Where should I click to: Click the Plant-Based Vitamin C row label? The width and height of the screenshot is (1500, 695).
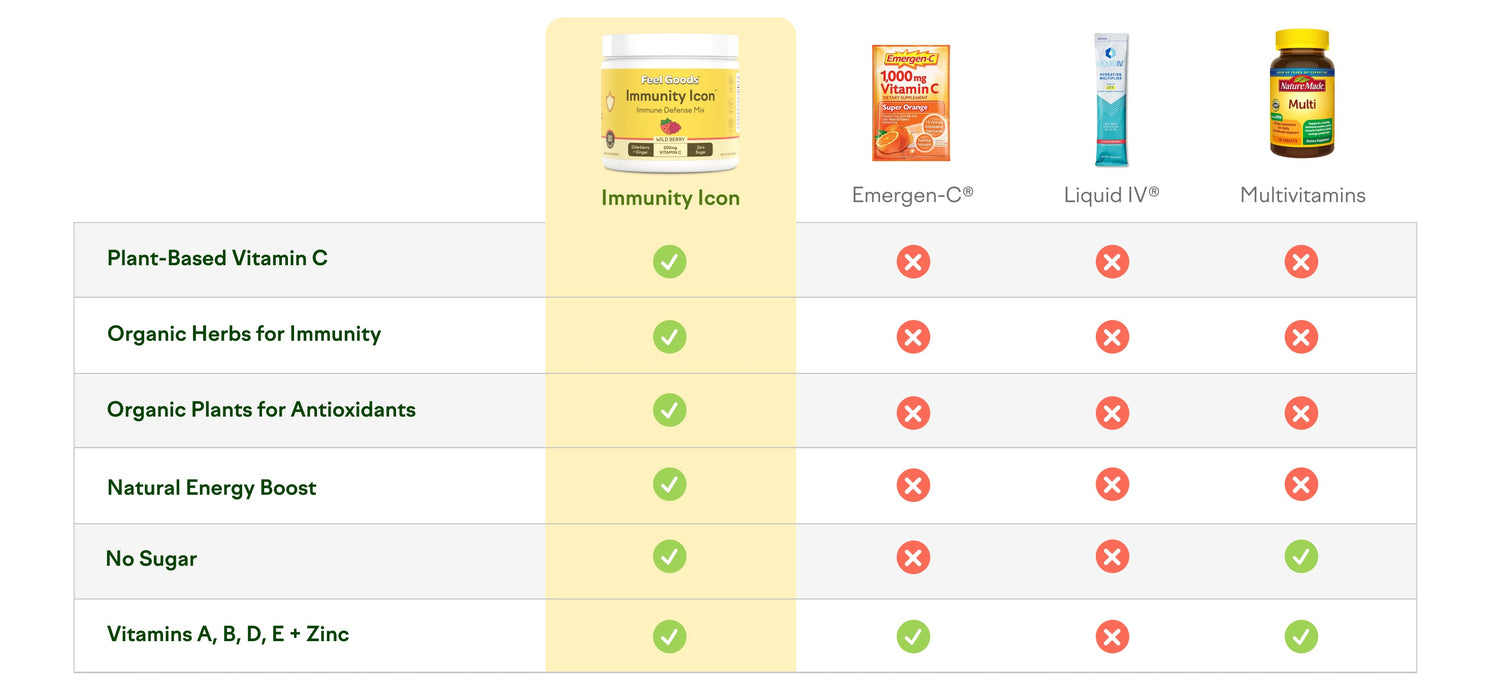[217, 258]
